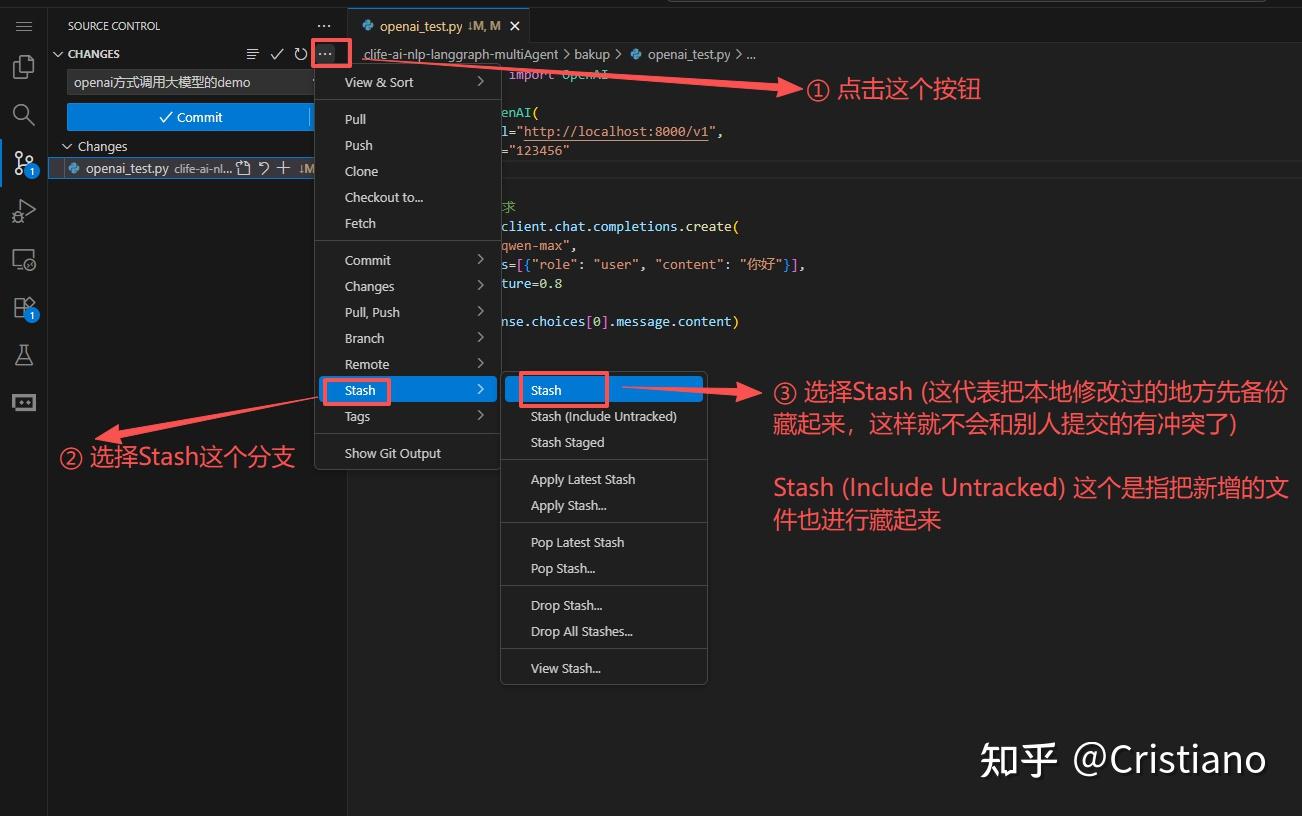Screen dimensions: 1302x816
Task: Select Stash (Include Untracked) menu entry
Action: click(x=604, y=416)
